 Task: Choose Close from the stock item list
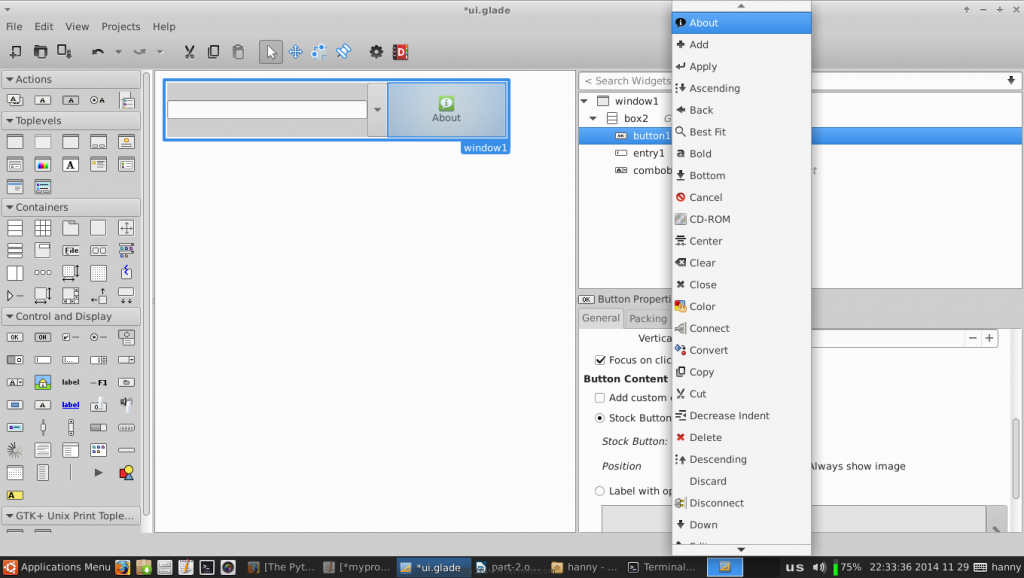tap(704, 284)
